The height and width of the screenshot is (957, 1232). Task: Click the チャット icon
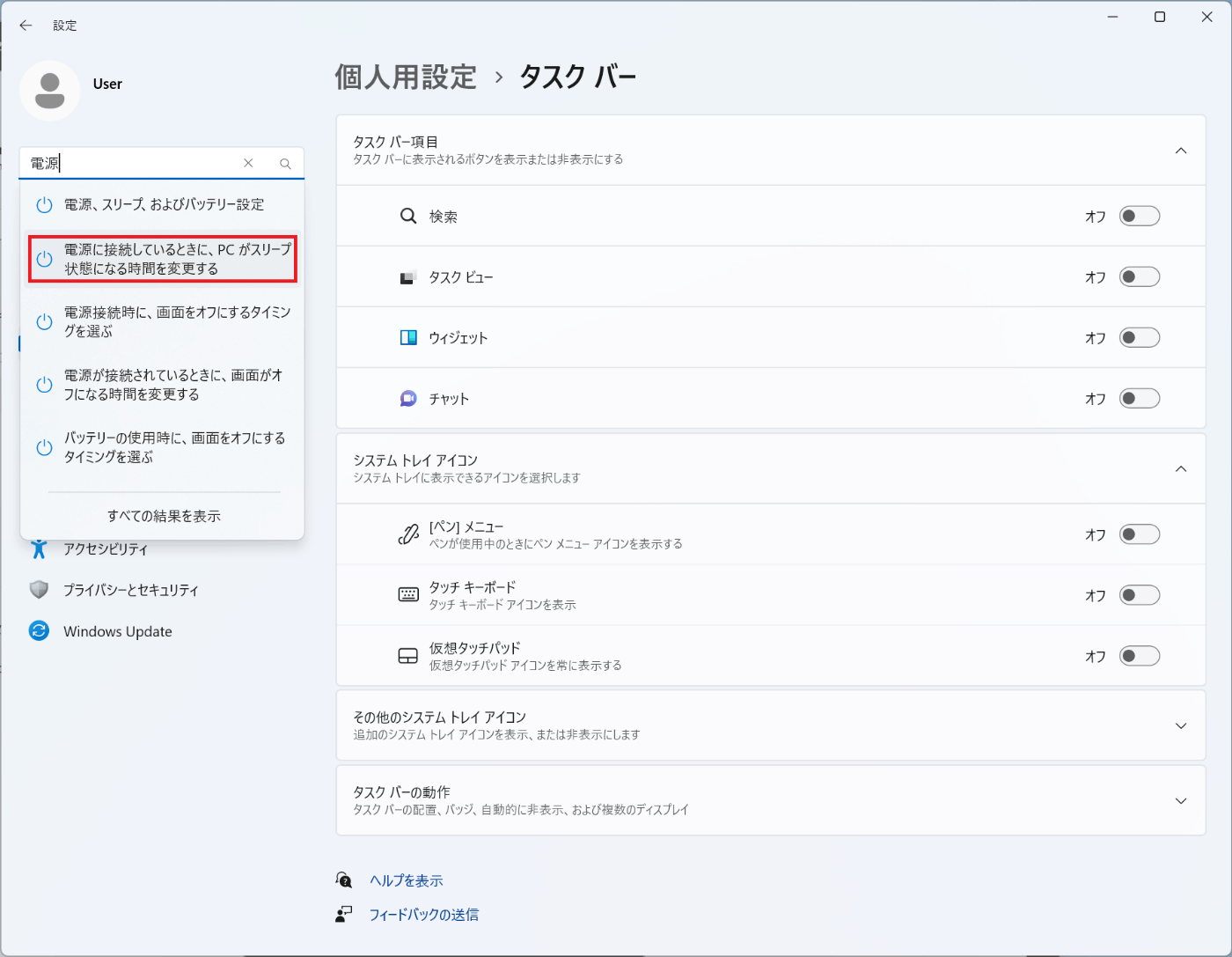point(408,399)
